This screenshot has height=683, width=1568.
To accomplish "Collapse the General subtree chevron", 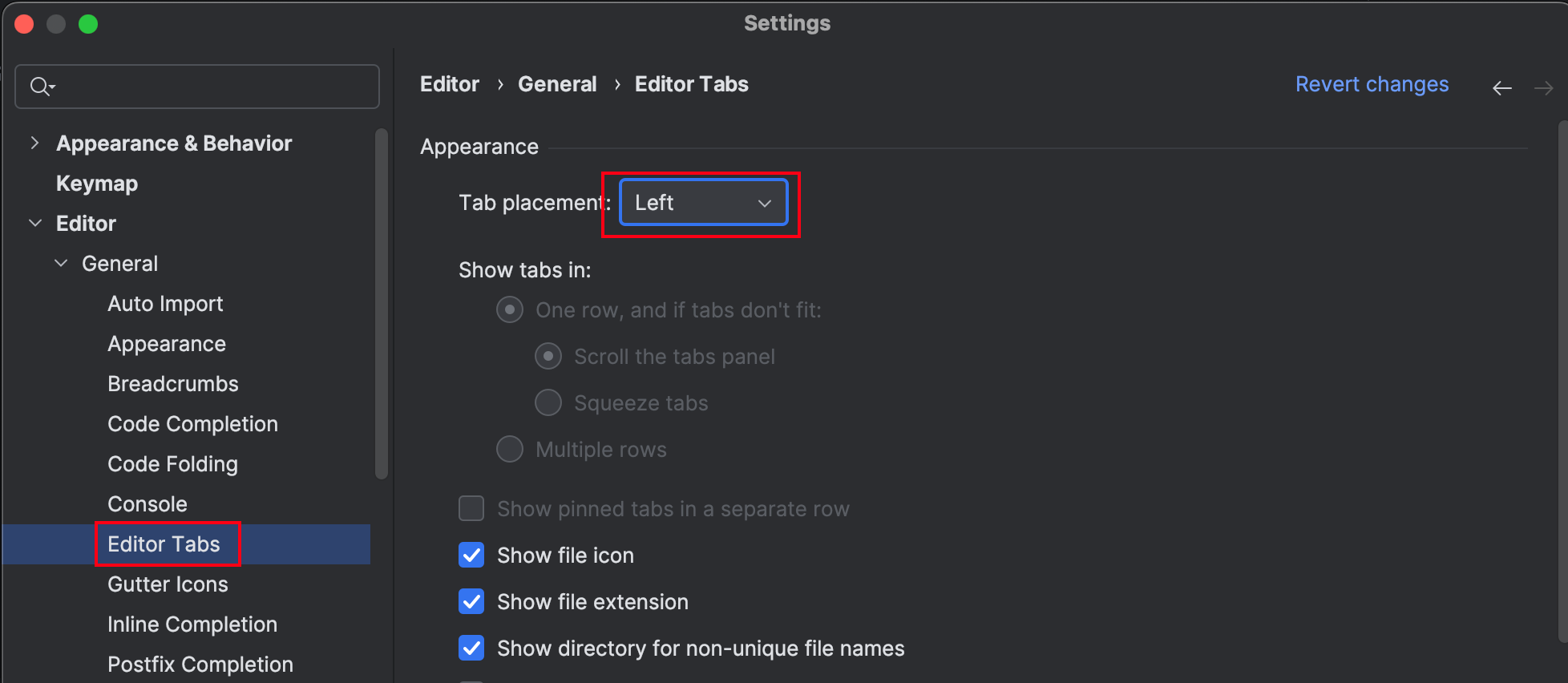I will (x=61, y=263).
